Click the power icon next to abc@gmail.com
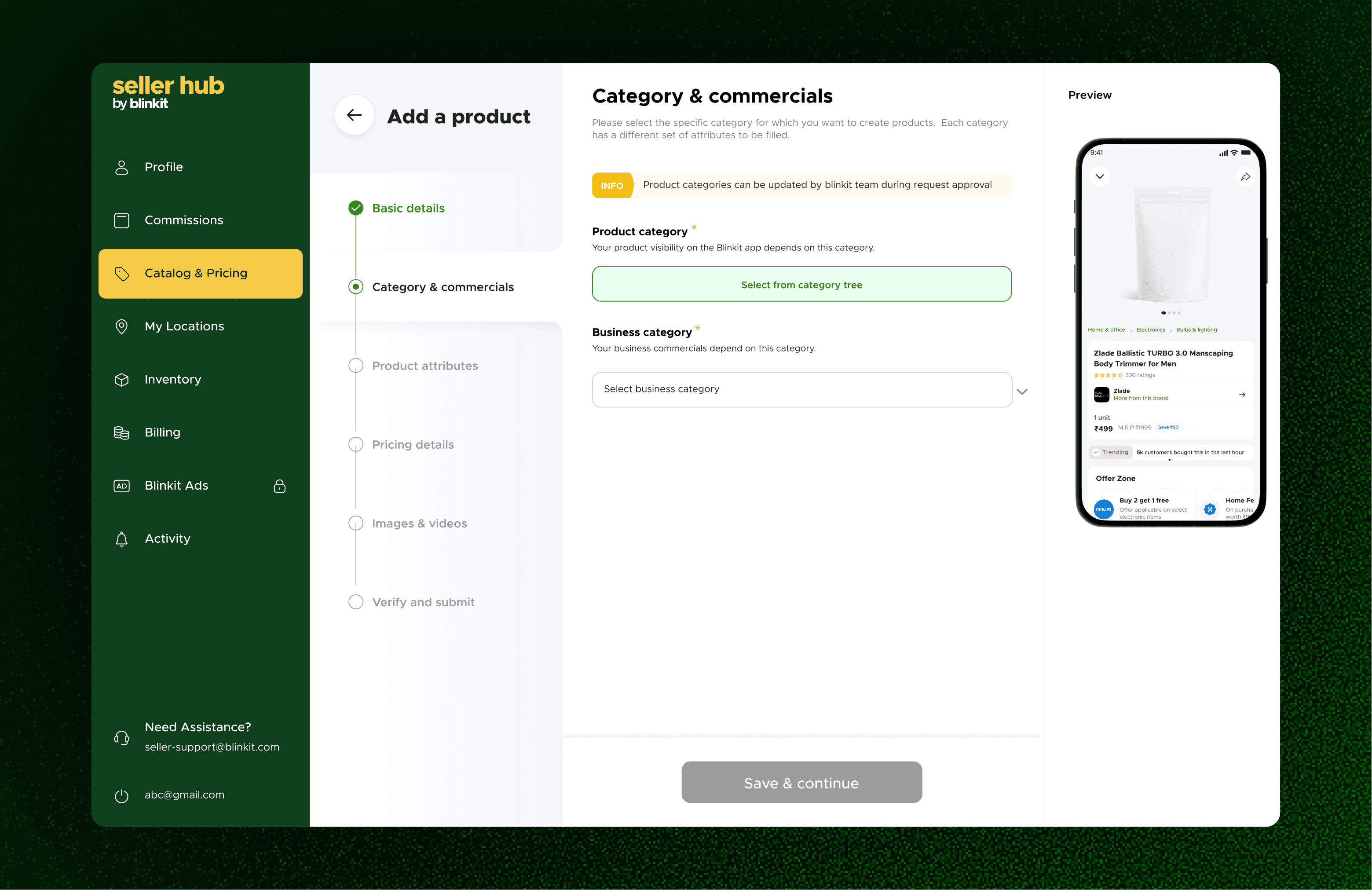This screenshot has height=890, width=1372. [x=122, y=795]
